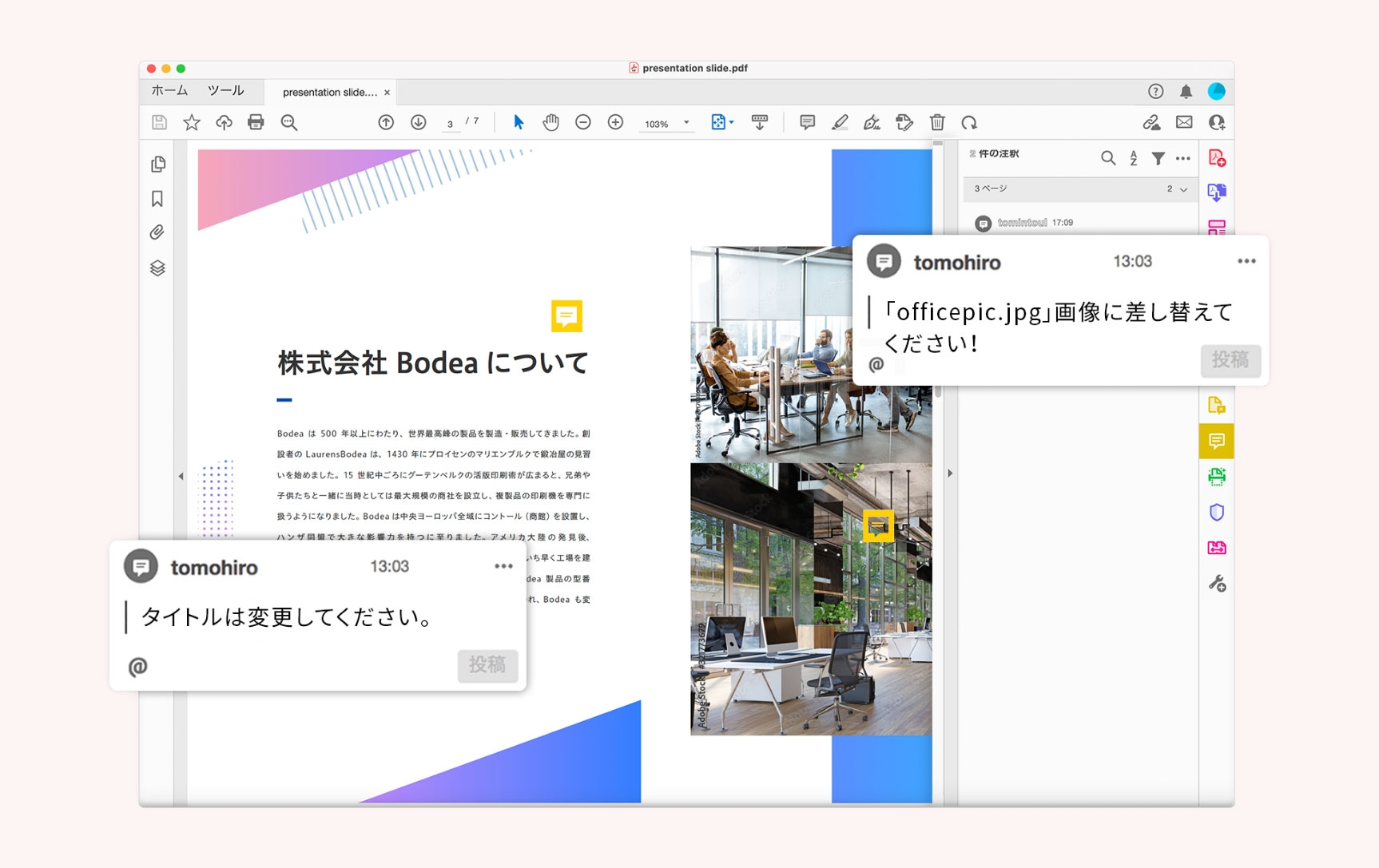Send the file by email
1379x868 pixels.
click(x=1184, y=122)
